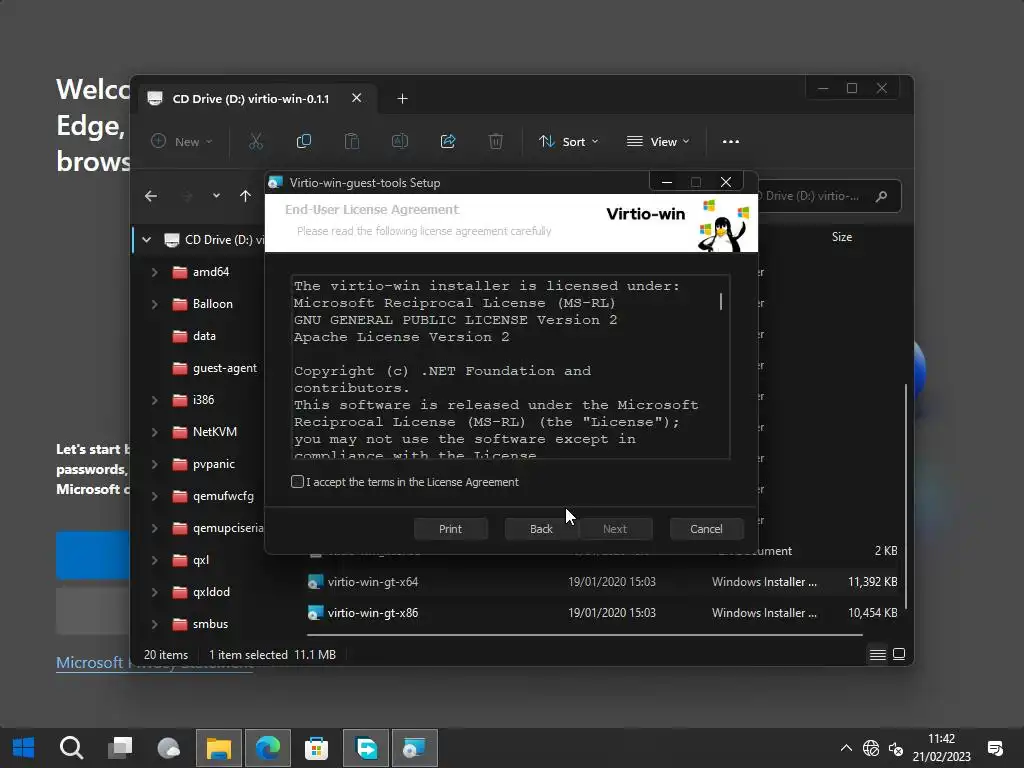The width and height of the screenshot is (1024, 768).
Task: Open the notifications icon in the tray
Action: (x=995, y=748)
